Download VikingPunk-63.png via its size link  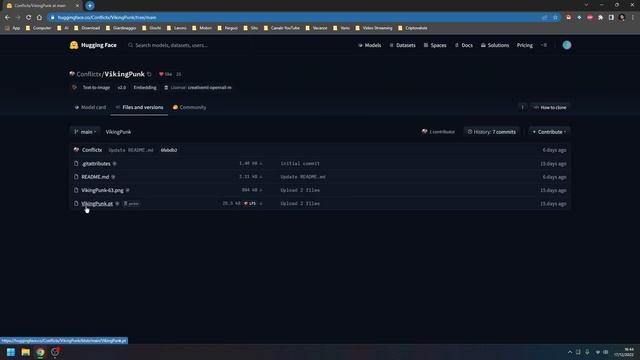coord(252,190)
